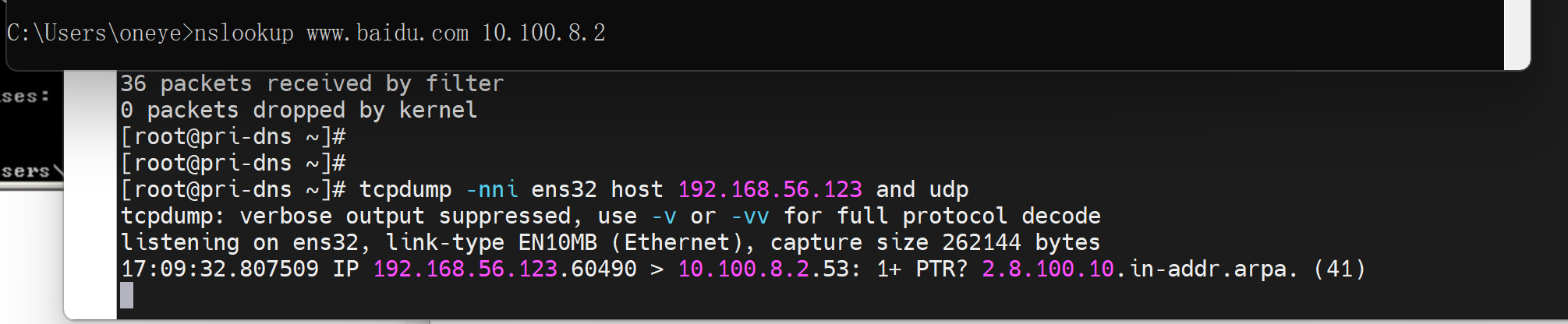Click the packet timestamp 17:09:32.807509
The image size is (1568, 324).
tap(220, 269)
